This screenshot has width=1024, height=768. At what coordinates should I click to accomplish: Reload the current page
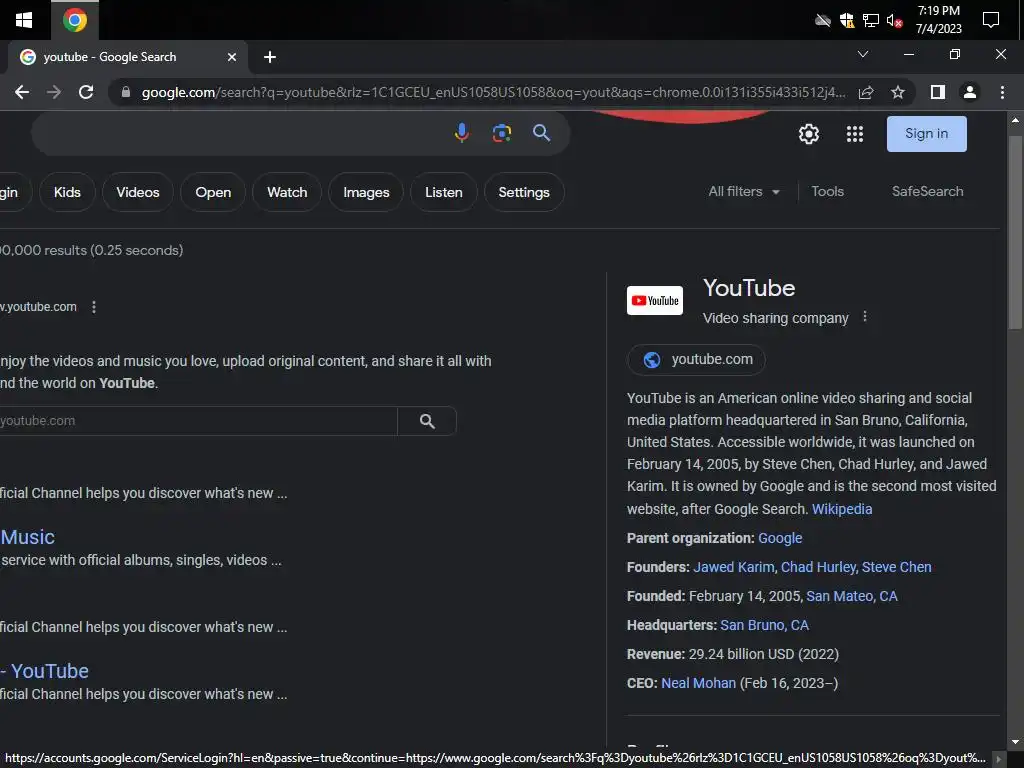(x=86, y=92)
